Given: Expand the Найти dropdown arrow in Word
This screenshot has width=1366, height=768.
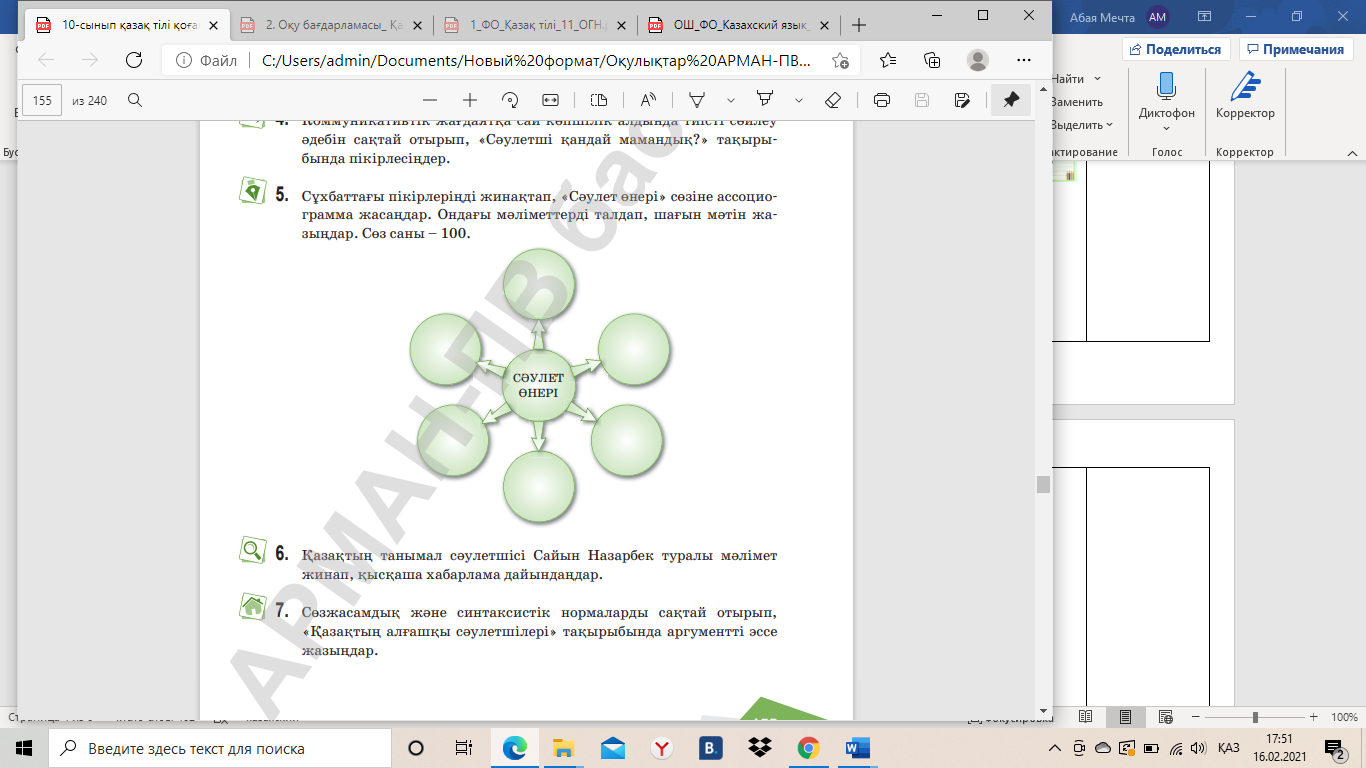Looking at the screenshot, I should click(1097, 79).
